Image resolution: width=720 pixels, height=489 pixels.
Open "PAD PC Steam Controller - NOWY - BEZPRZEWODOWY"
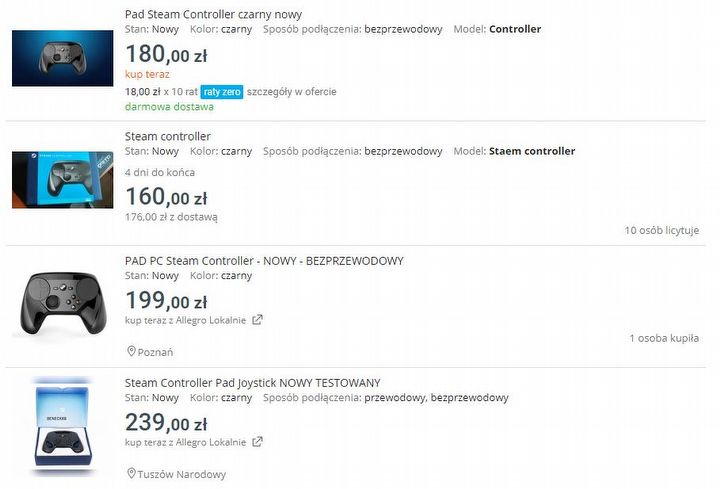pos(264,261)
